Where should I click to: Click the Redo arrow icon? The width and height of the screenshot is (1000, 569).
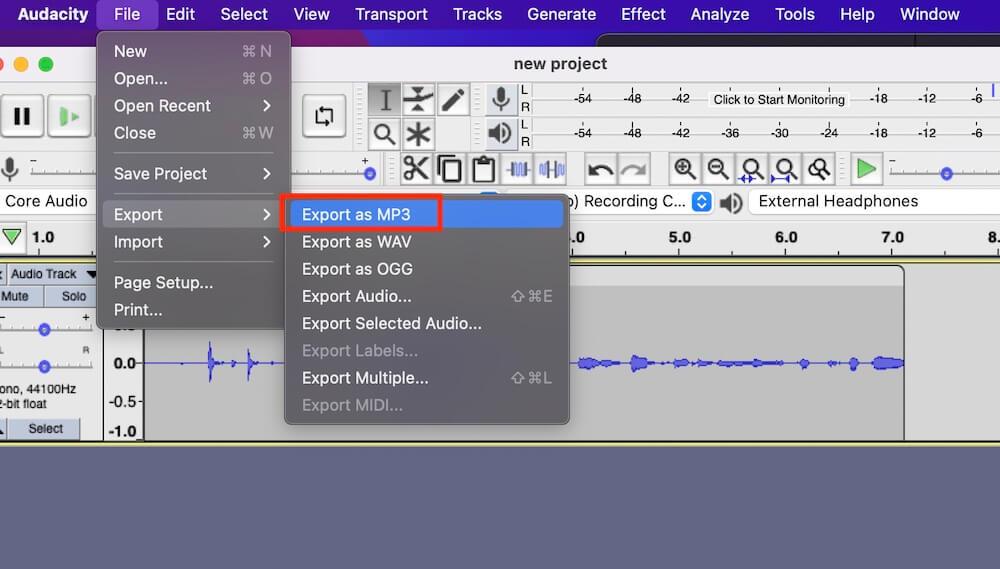pos(634,169)
